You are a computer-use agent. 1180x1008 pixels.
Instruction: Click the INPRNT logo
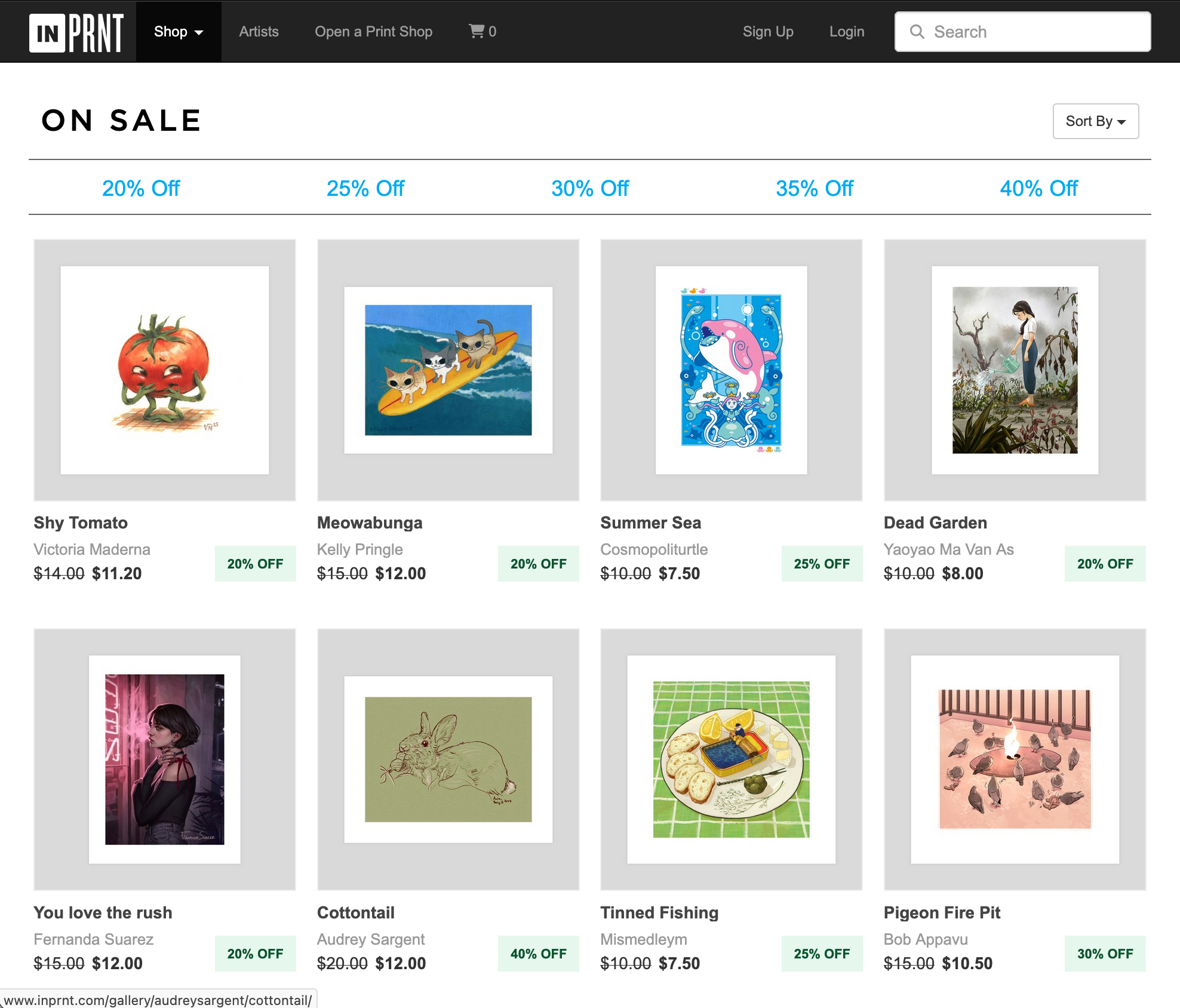point(76,32)
